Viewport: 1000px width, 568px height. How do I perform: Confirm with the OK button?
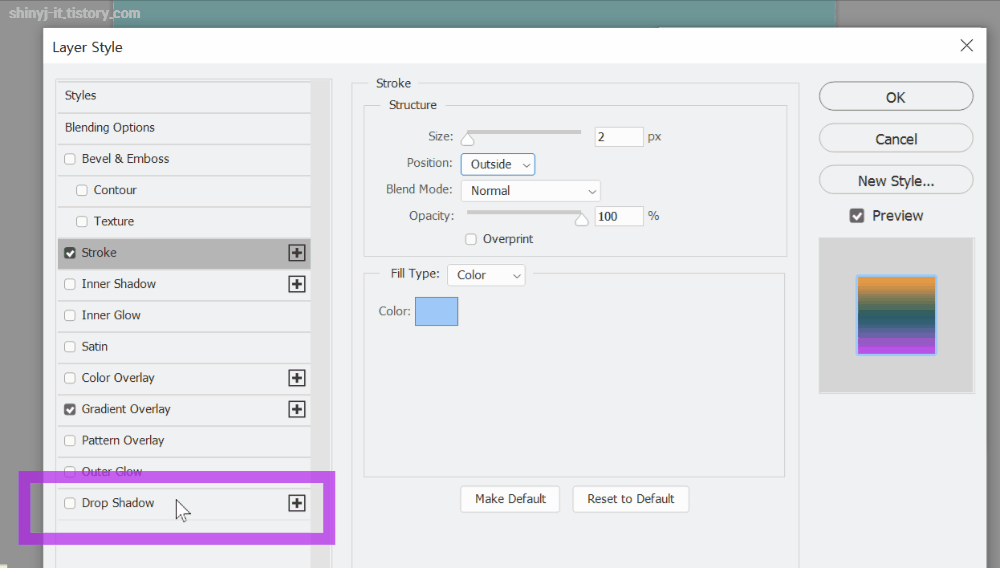tap(896, 97)
